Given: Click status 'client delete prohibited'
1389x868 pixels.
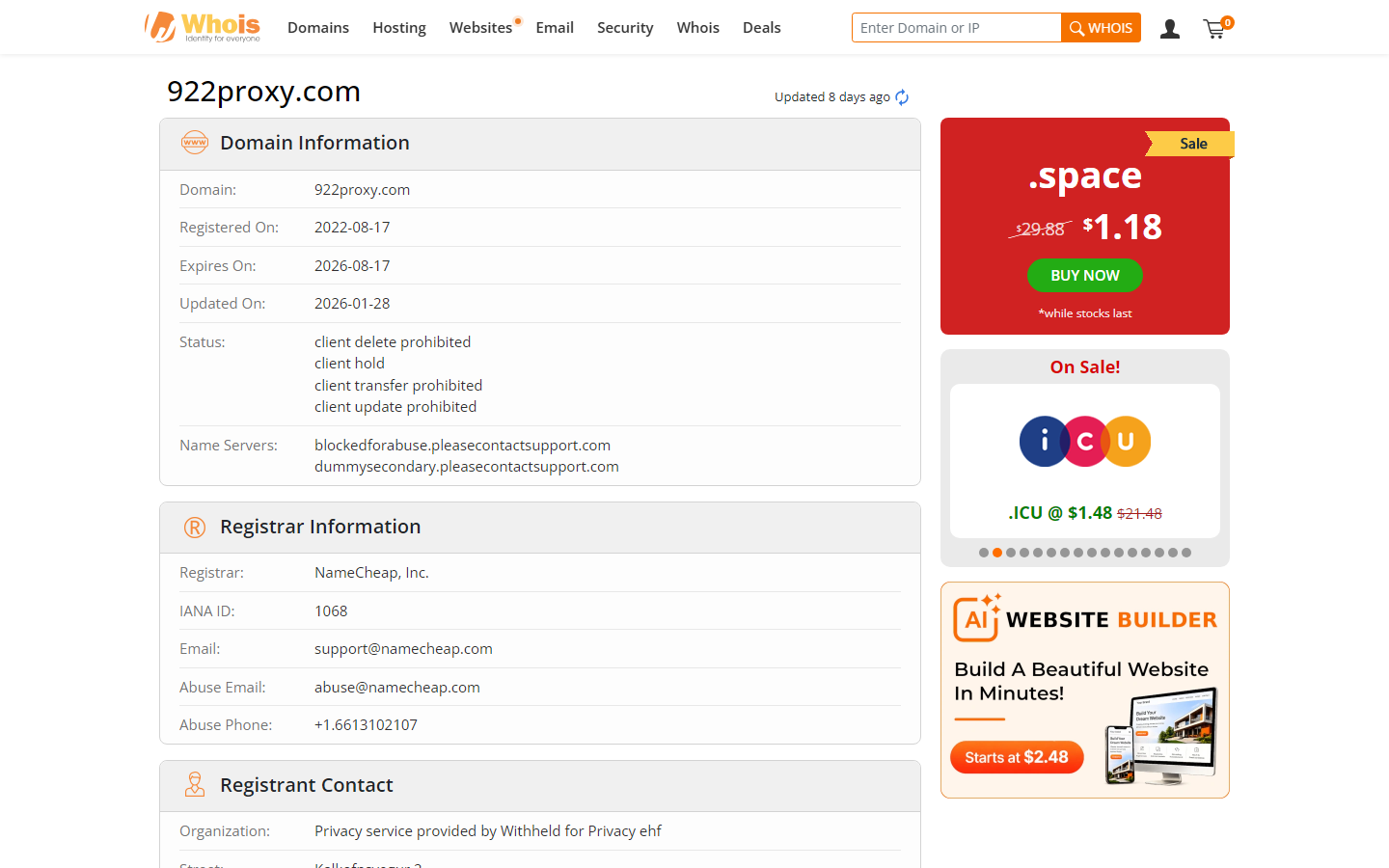Looking at the screenshot, I should click(393, 342).
